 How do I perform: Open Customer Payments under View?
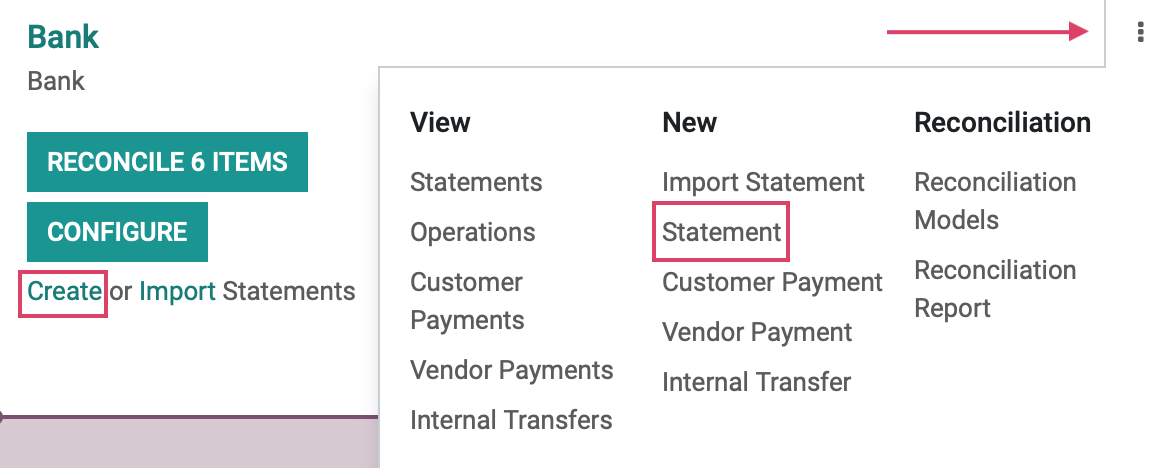[x=467, y=301]
